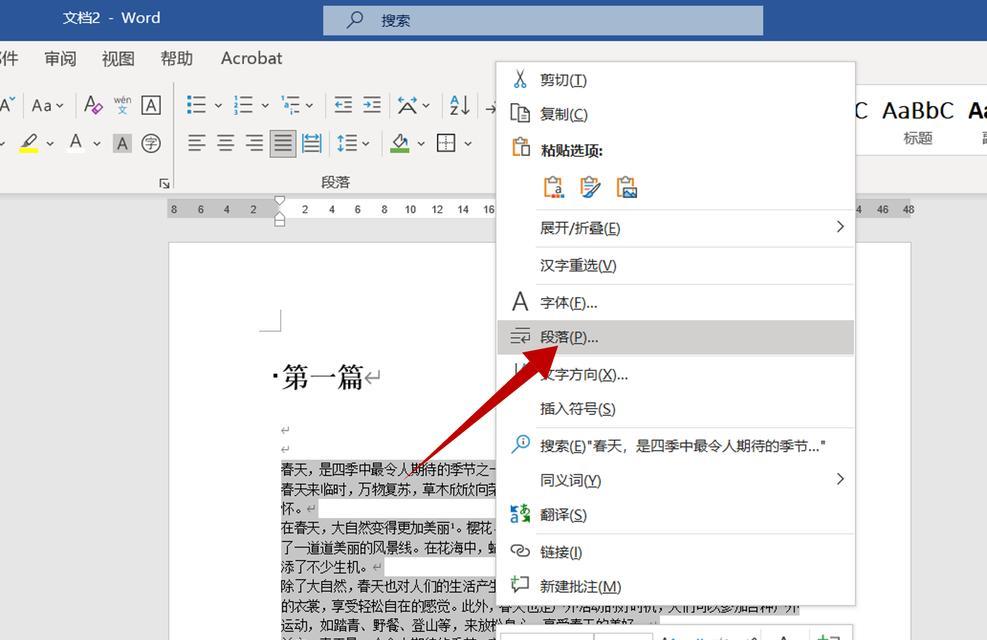Open the font color dropdown arrow

point(97,143)
